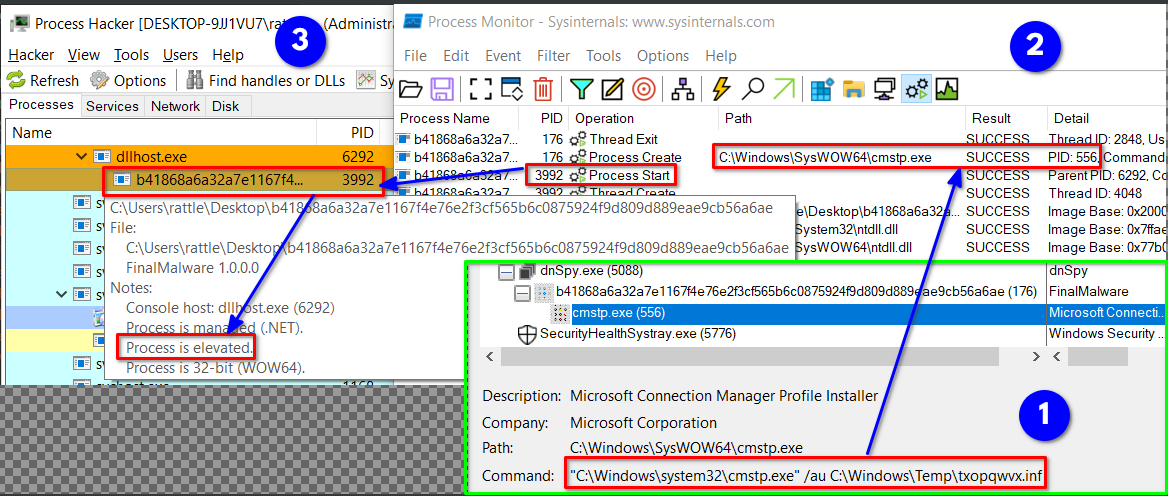
Task: Open the Edit menu in Process Monitor
Action: pyautogui.click(x=456, y=55)
